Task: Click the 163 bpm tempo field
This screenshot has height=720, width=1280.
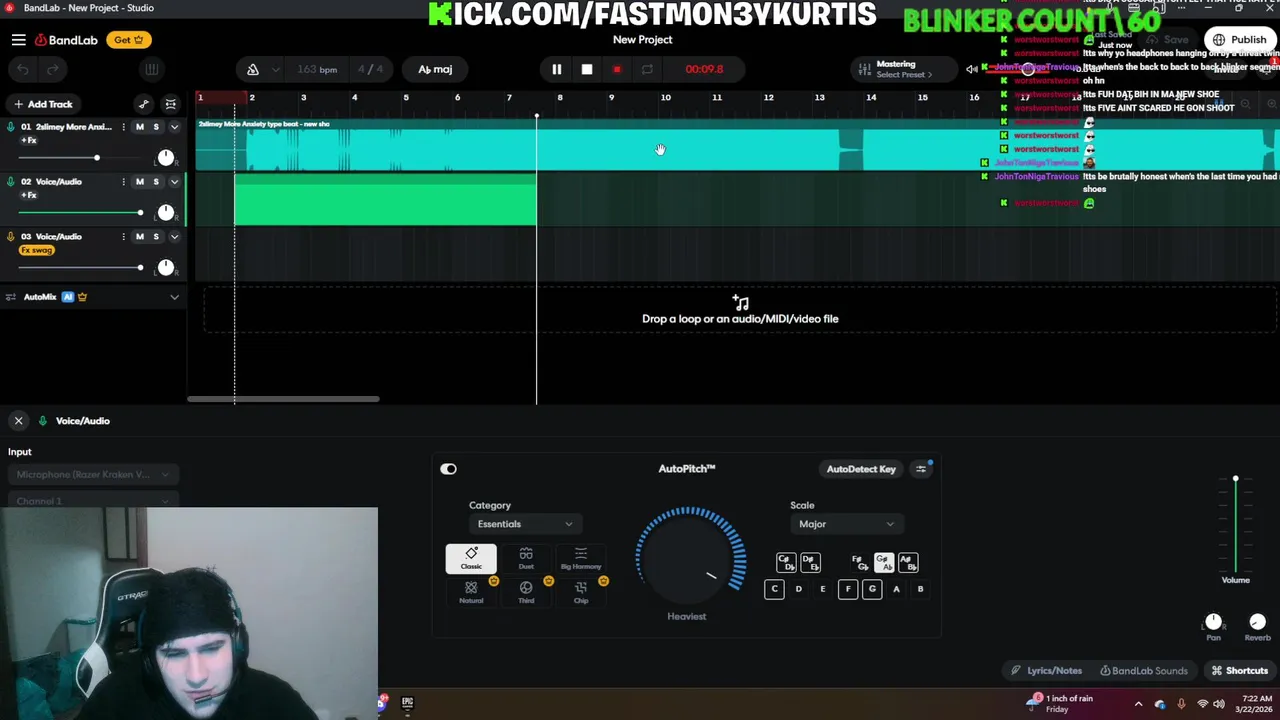Action: point(317,70)
